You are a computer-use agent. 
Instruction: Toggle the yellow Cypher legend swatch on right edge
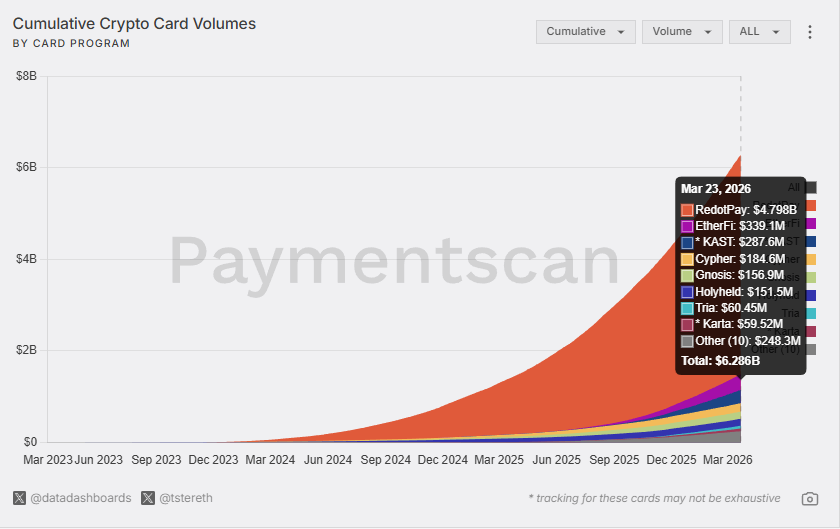coord(811,259)
